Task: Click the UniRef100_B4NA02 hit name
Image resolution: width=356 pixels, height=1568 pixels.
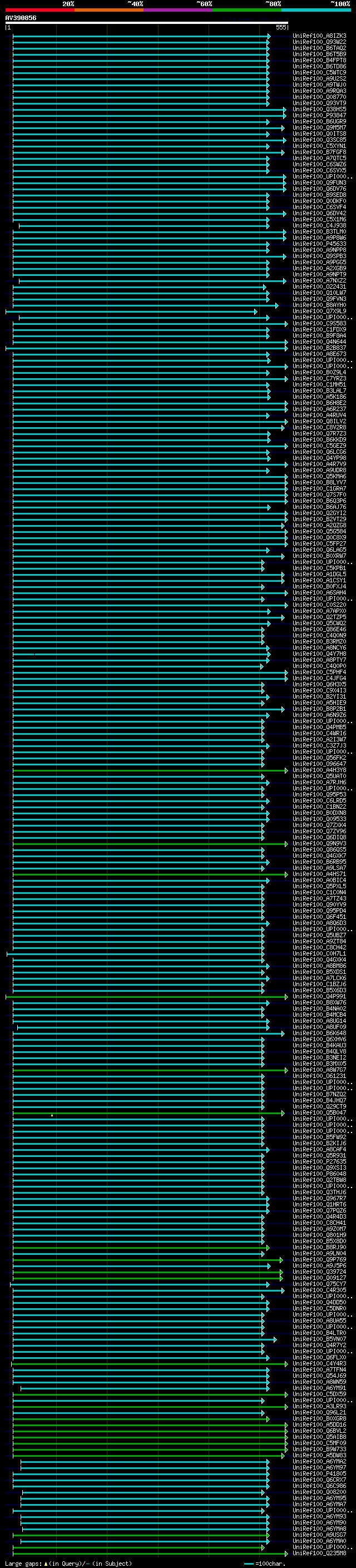Action: pyautogui.click(x=319, y=1008)
